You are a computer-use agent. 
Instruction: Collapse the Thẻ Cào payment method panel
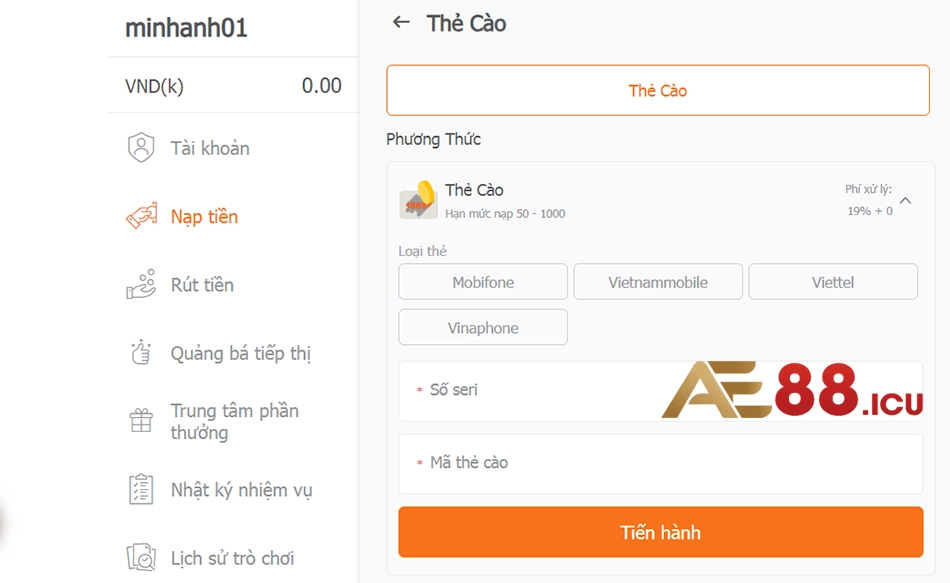click(x=905, y=199)
